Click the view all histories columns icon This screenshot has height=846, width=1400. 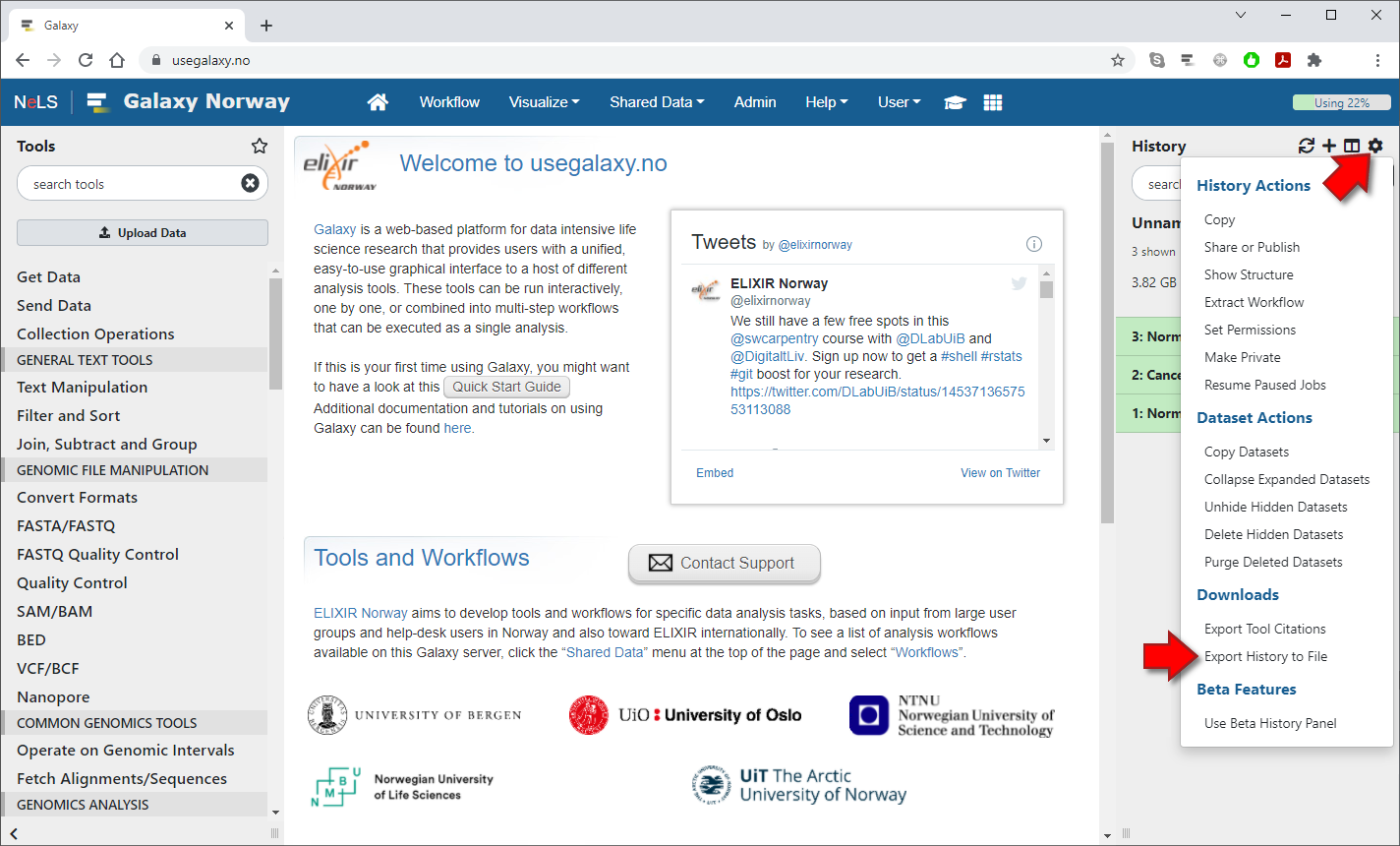[x=1352, y=146]
